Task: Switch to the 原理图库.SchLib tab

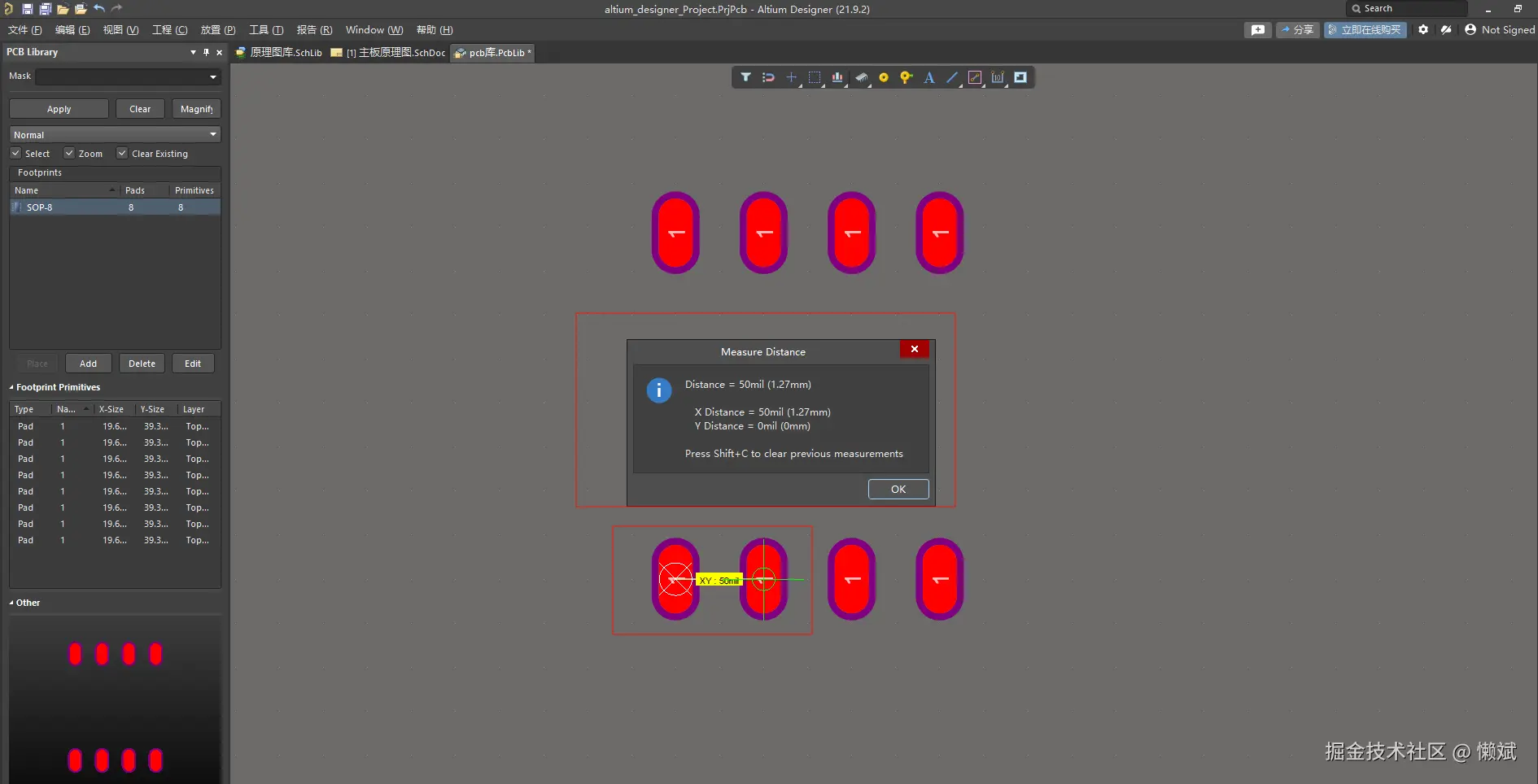Action: [278, 52]
